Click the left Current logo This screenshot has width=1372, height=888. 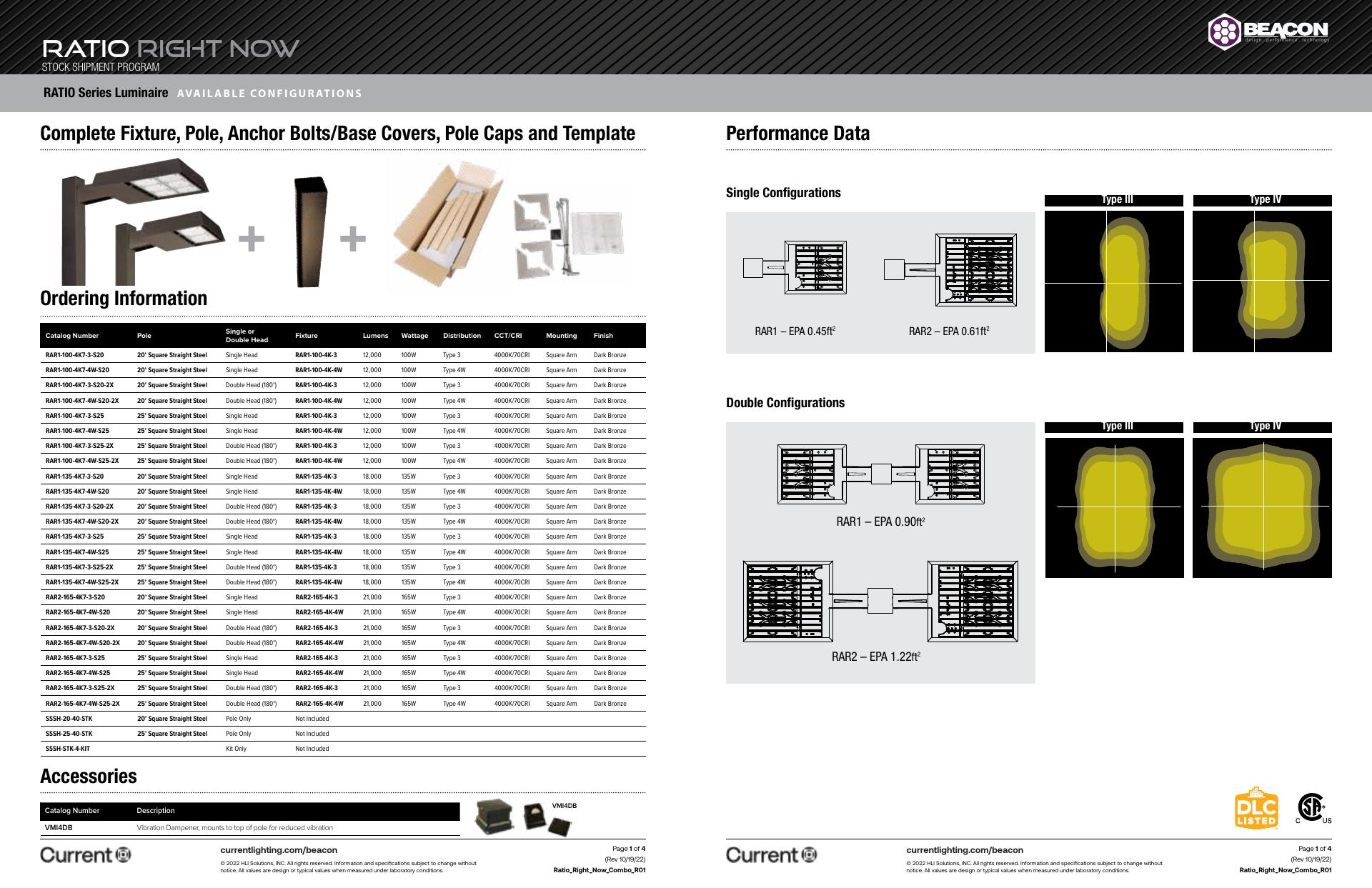coord(86,854)
